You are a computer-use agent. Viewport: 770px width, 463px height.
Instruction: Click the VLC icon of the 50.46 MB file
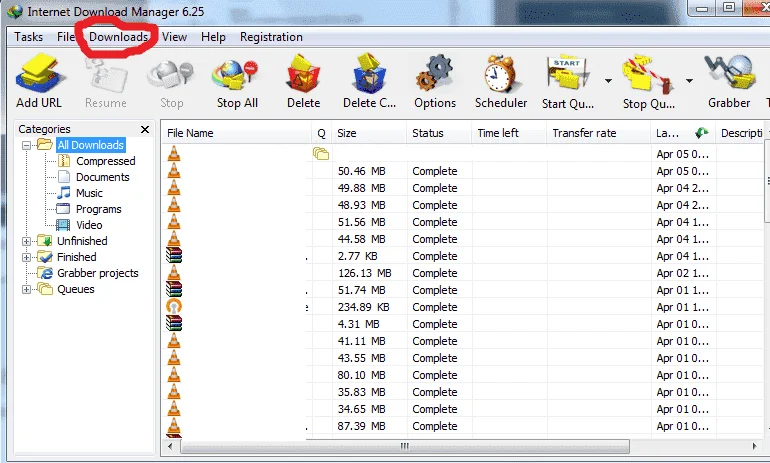174,171
